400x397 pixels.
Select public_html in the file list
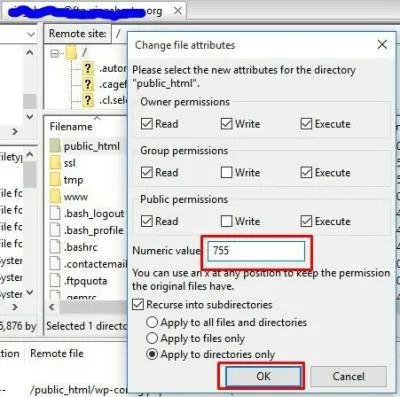[x=92, y=146]
